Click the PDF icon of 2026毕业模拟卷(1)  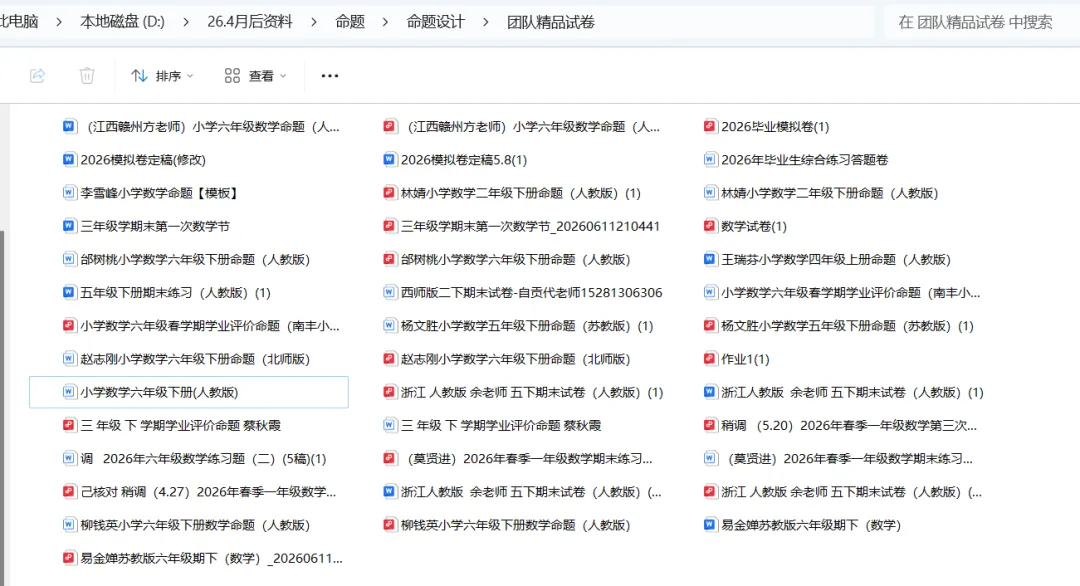(709, 127)
